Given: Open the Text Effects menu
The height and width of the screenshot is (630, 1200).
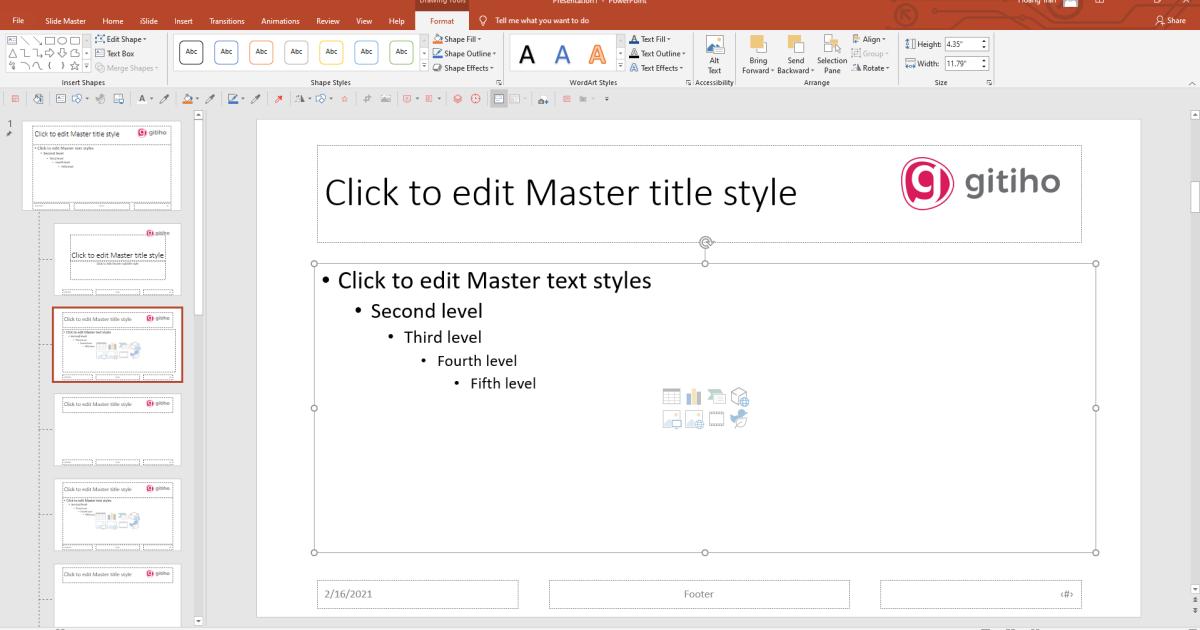Looking at the screenshot, I should (657, 68).
